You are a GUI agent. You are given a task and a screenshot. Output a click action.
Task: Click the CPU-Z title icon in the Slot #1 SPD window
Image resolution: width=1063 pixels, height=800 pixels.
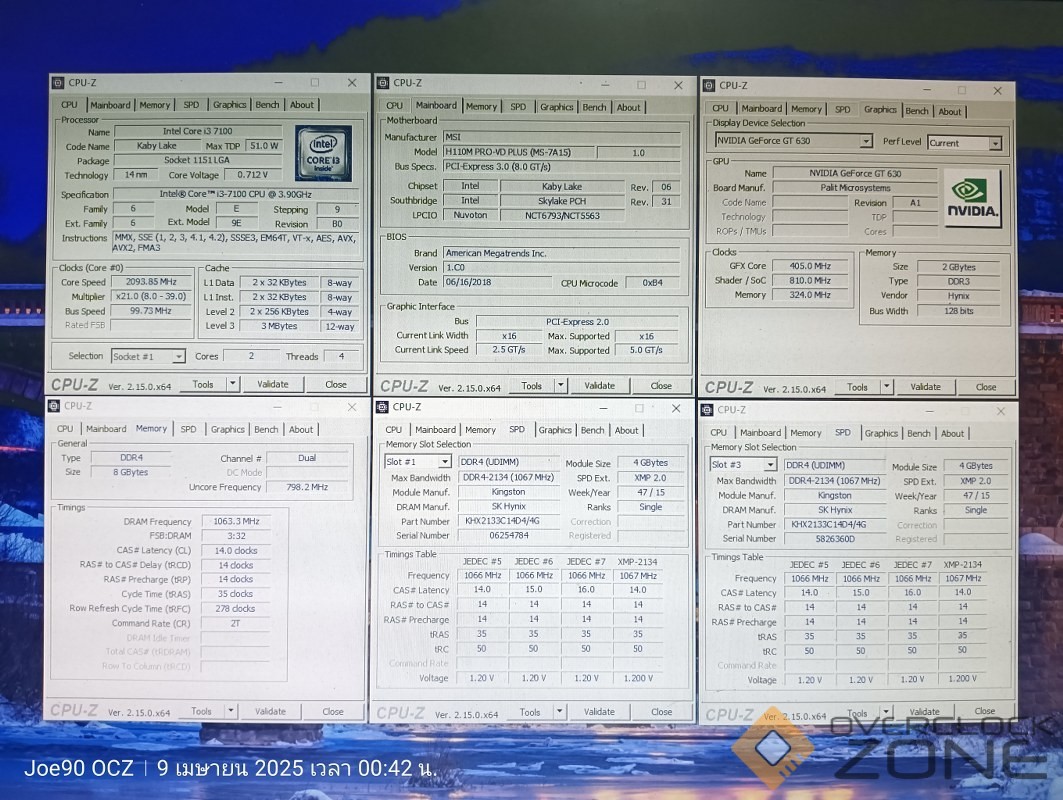point(383,407)
